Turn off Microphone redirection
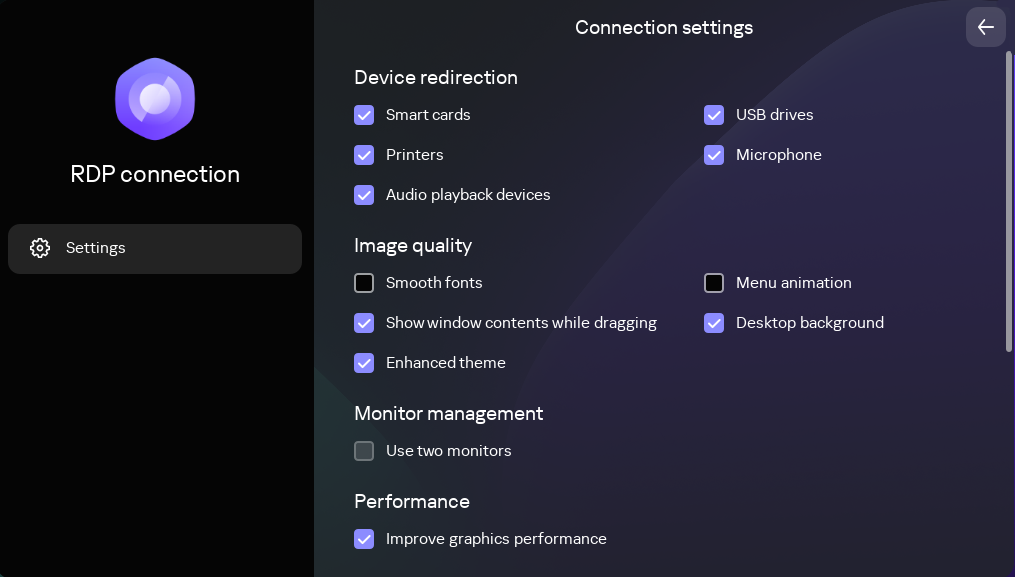Viewport: 1015px width, 577px height. coord(714,155)
